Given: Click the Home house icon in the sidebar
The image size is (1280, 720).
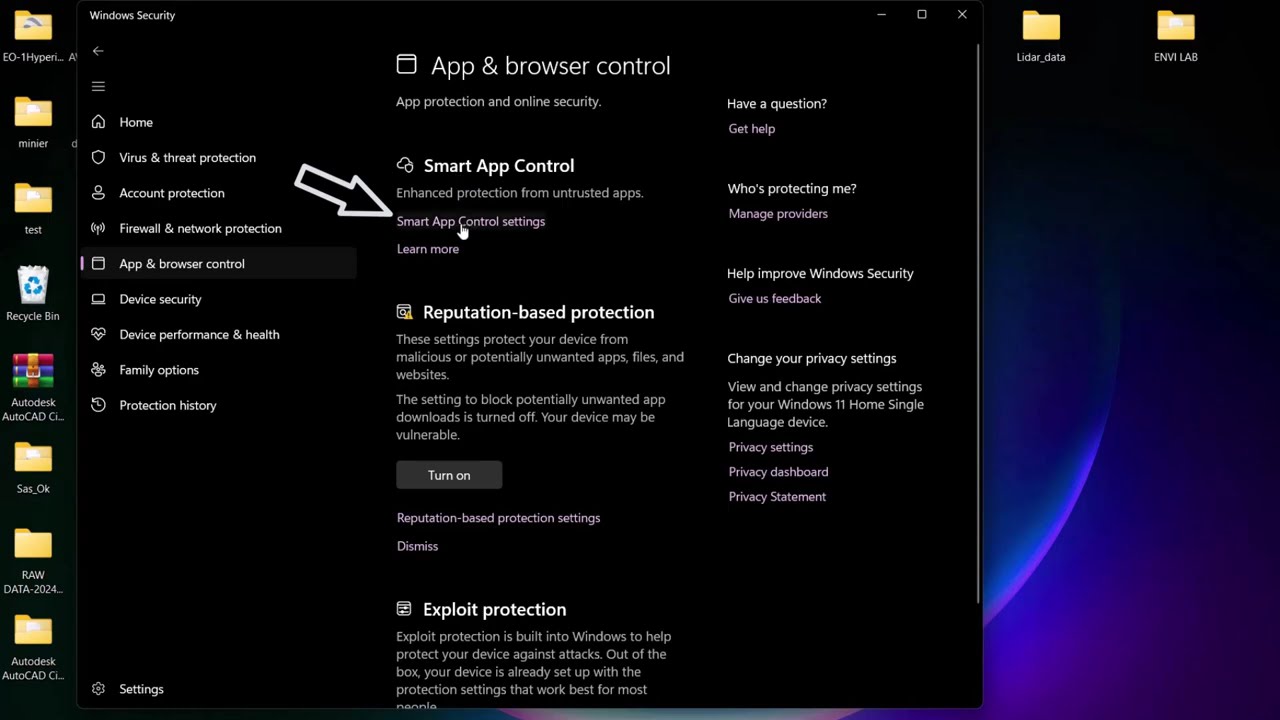Looking at the screenshot, I should 98,122.
